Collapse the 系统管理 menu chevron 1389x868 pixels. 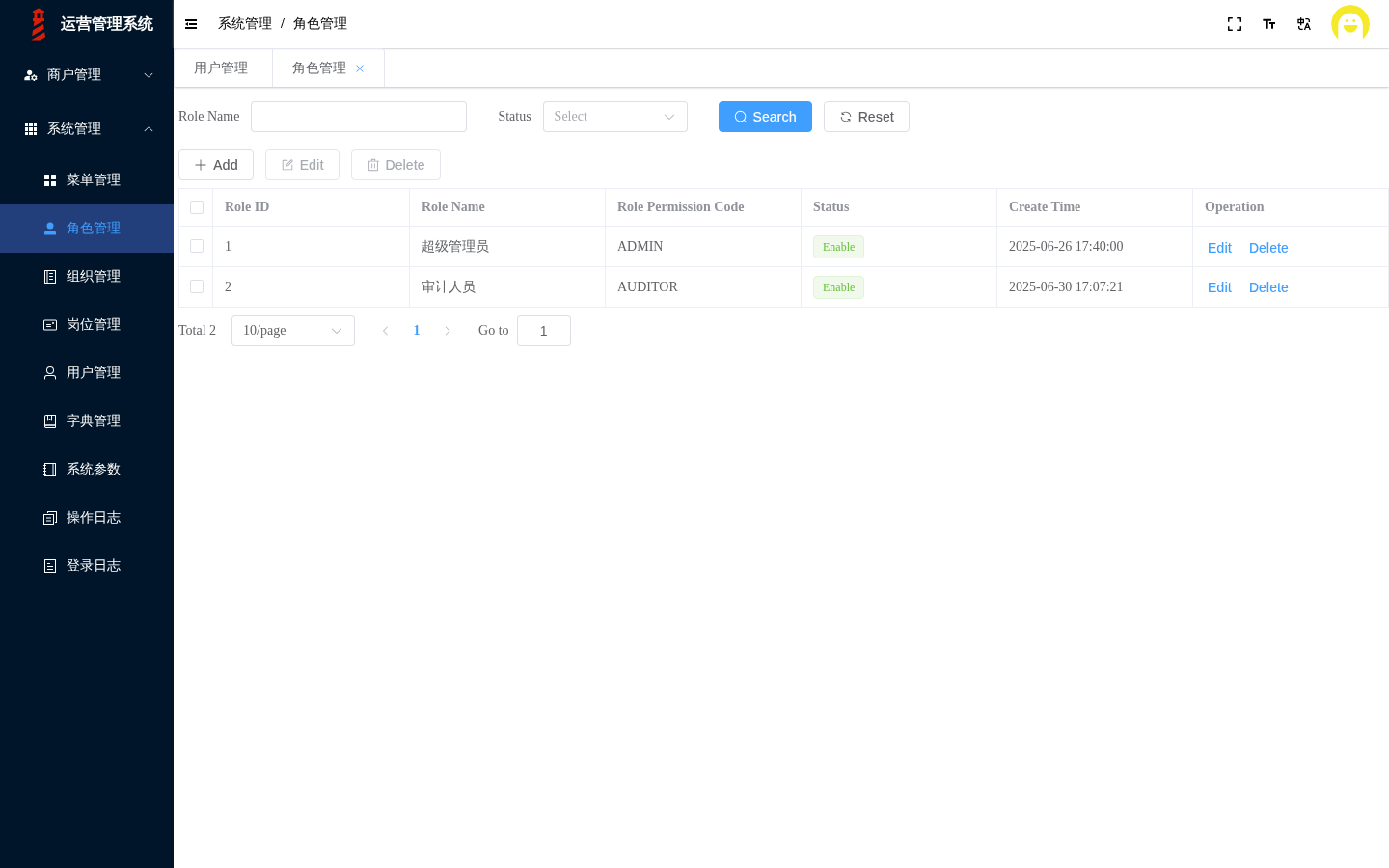tap(149, 129)
